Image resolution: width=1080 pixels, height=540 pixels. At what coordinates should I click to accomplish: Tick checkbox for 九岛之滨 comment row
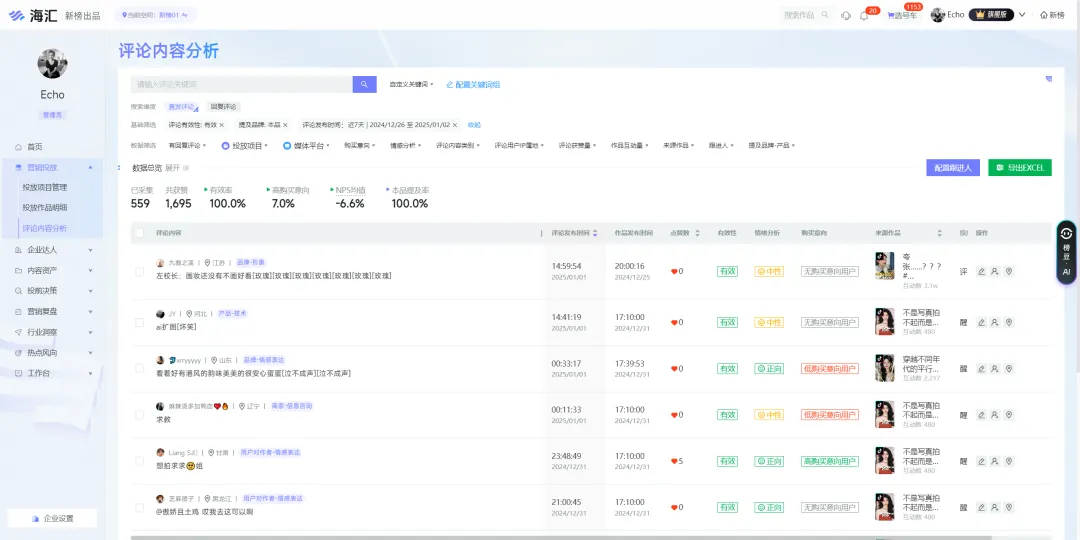pos(140,271)
